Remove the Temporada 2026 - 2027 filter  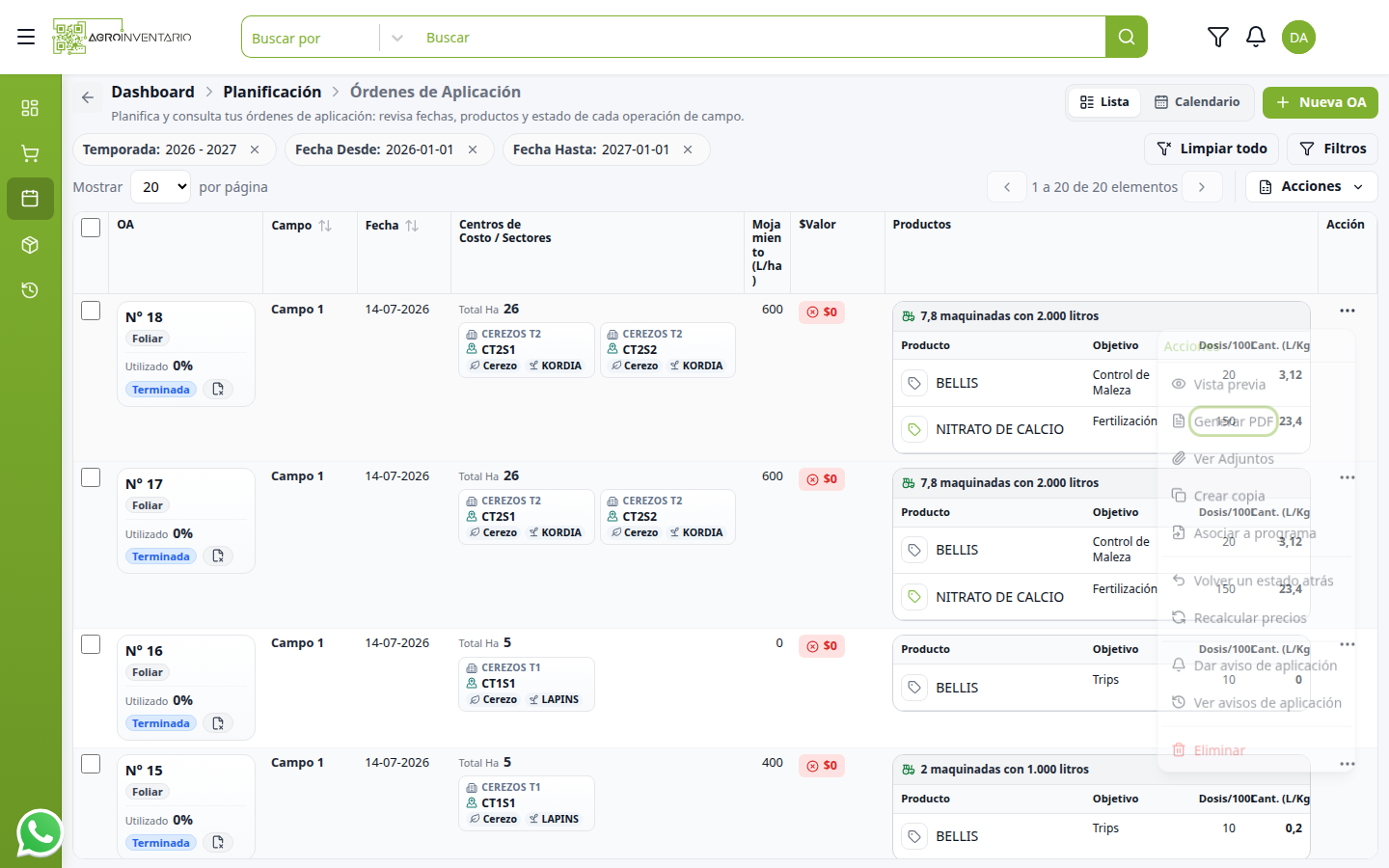[x=255, y=149]
